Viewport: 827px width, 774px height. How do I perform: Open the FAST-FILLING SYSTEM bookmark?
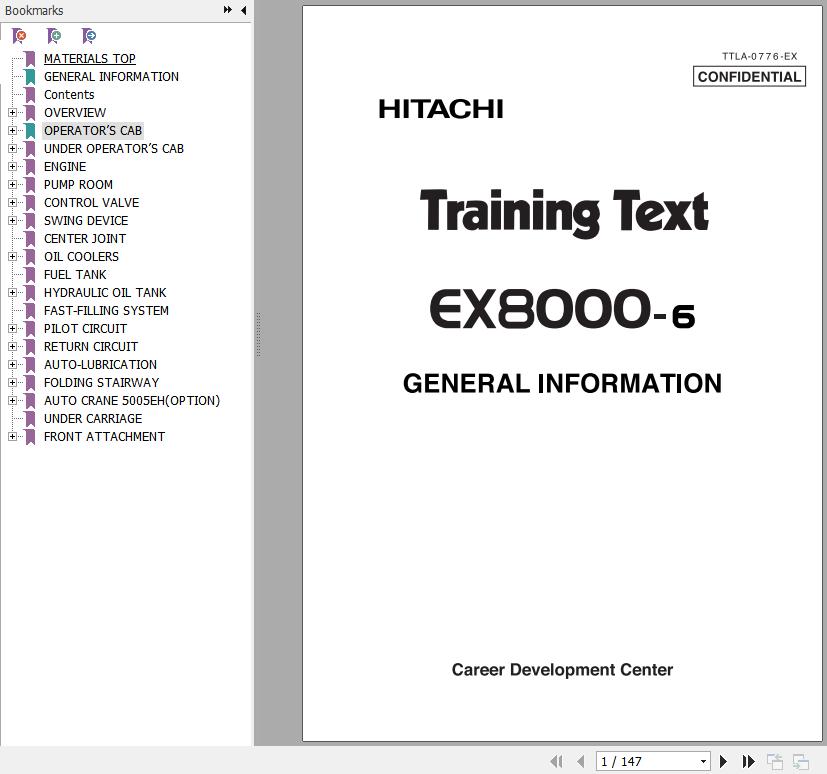[107, 311]
